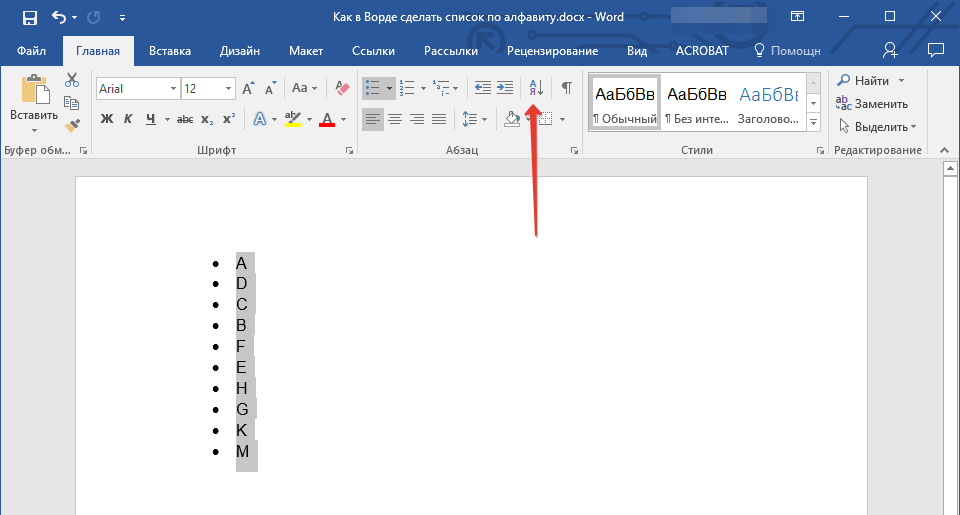This screenshot has width=960, height=515.
Task: Clear all formatting with the eraser icon
Action: [342, 88]
